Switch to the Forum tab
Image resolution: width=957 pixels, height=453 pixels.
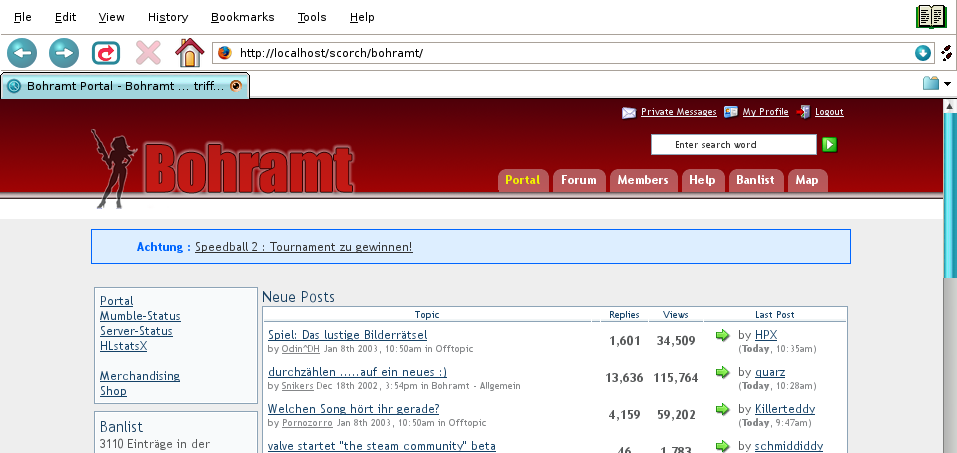[x=578, y=180]
